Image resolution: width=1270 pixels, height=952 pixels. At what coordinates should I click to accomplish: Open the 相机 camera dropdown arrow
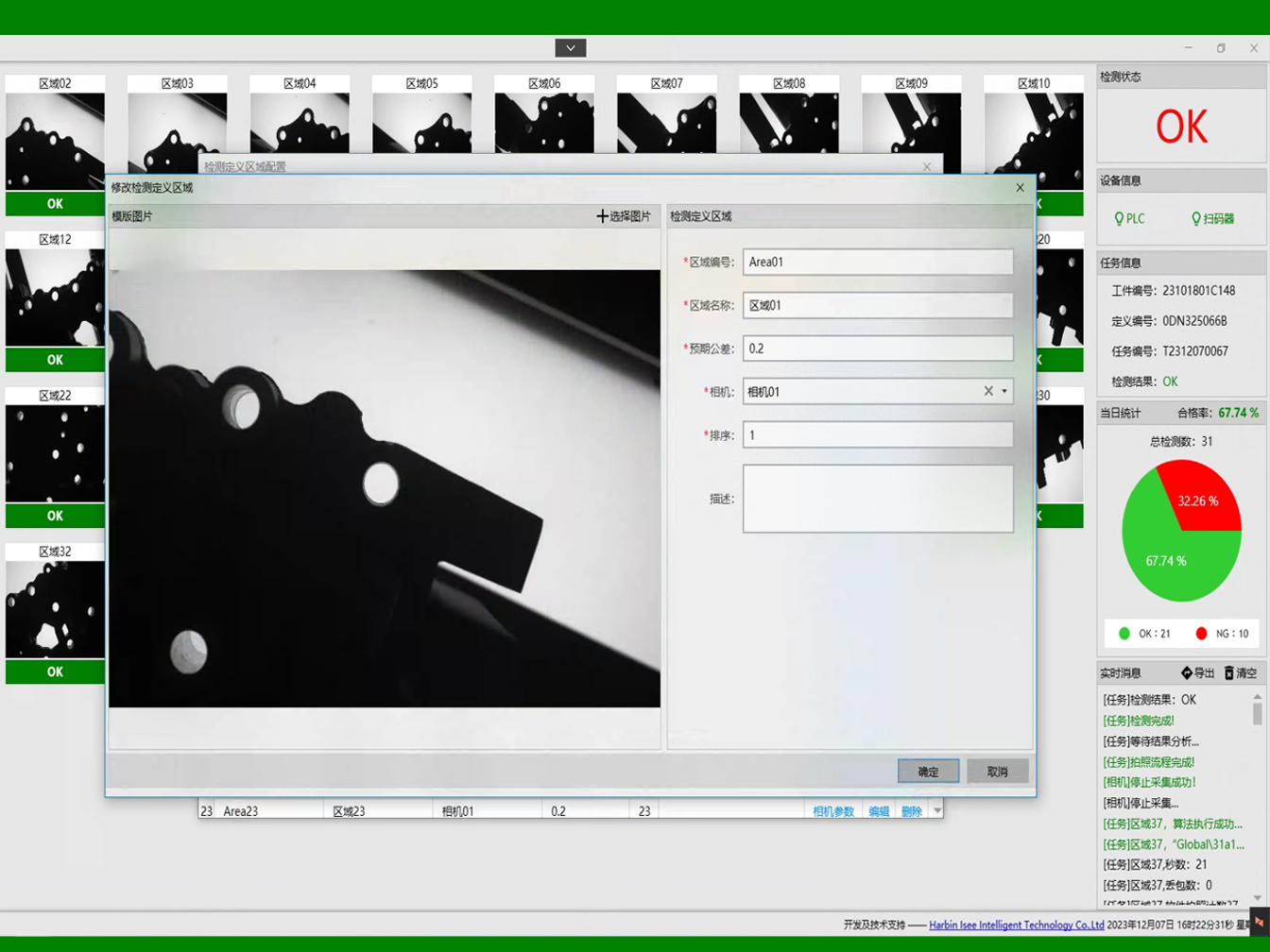[1004, 391]
